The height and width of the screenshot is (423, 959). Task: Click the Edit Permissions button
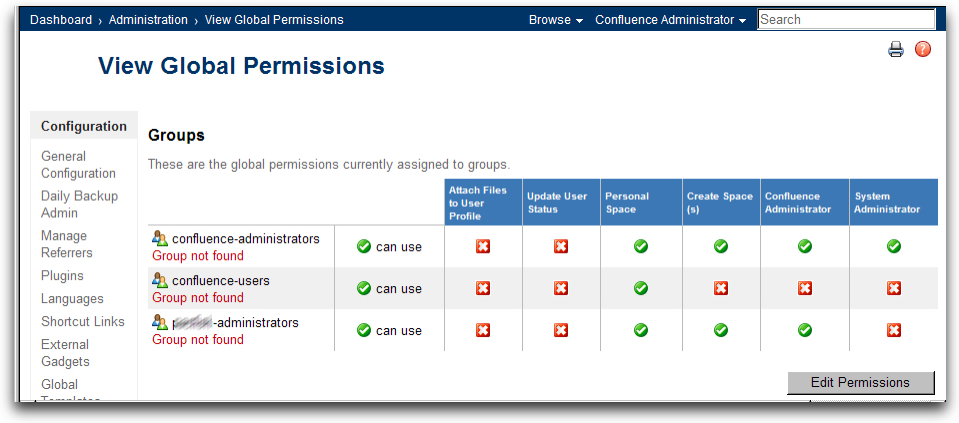(x=861, y=383)
